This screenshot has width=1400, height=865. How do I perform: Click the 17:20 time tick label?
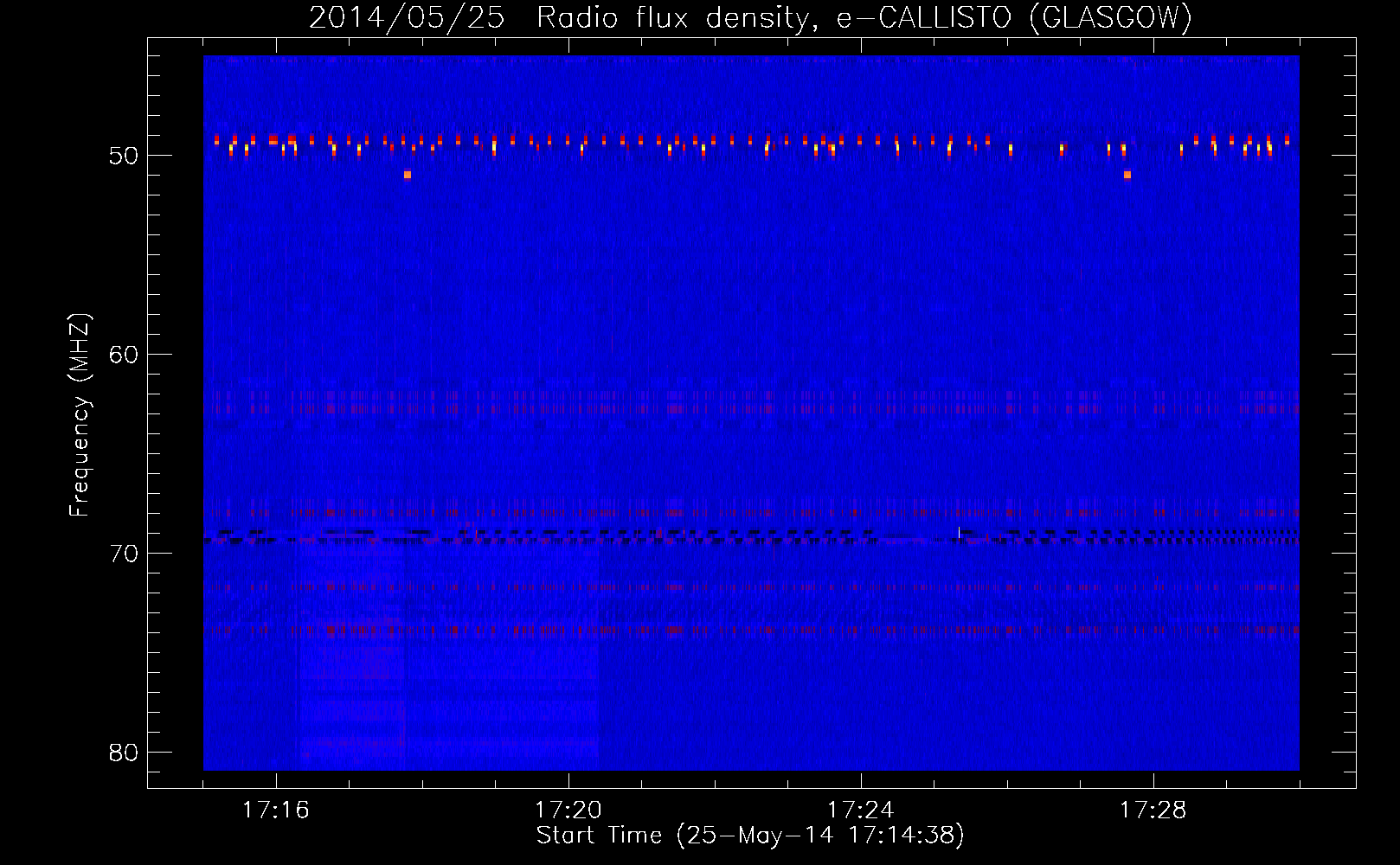coord(568,811)
